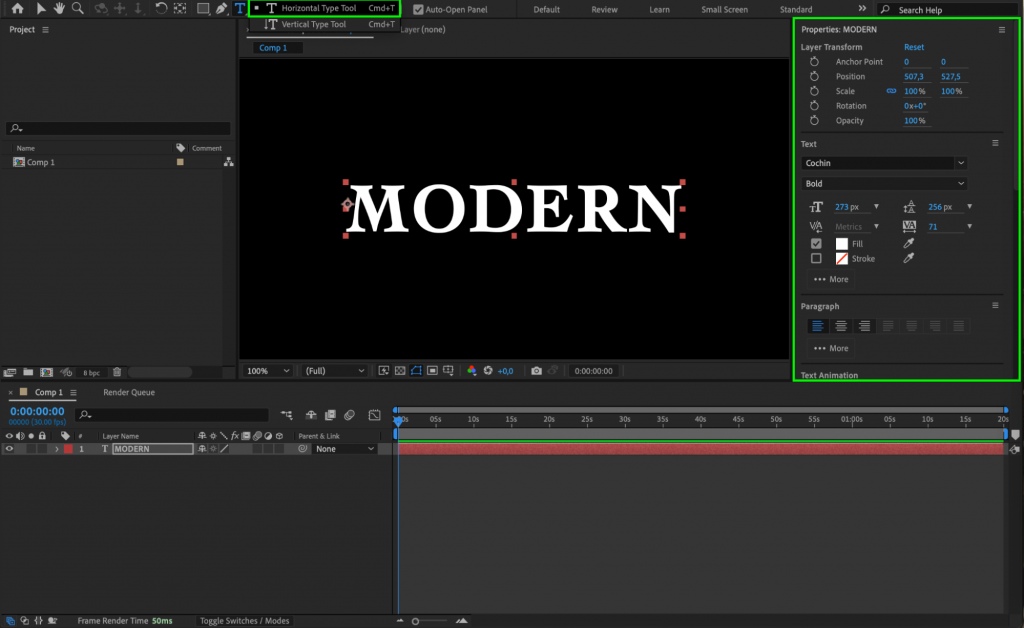
Task: Hide the MODERN text layer
Action: (x=8, y=448)
